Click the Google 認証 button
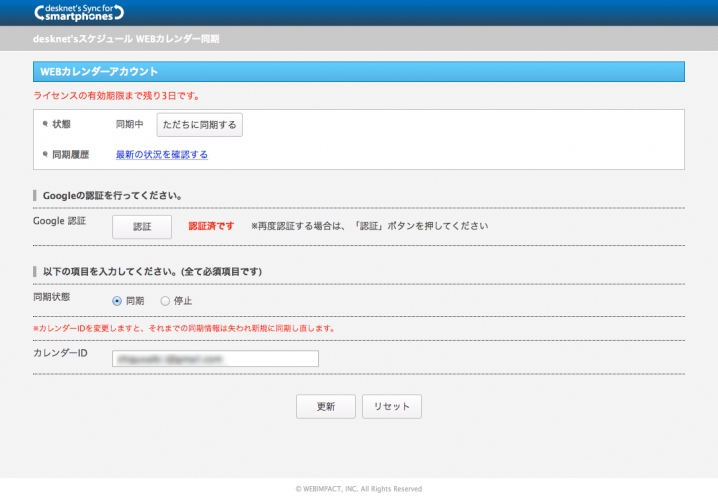 coord(142,227)
